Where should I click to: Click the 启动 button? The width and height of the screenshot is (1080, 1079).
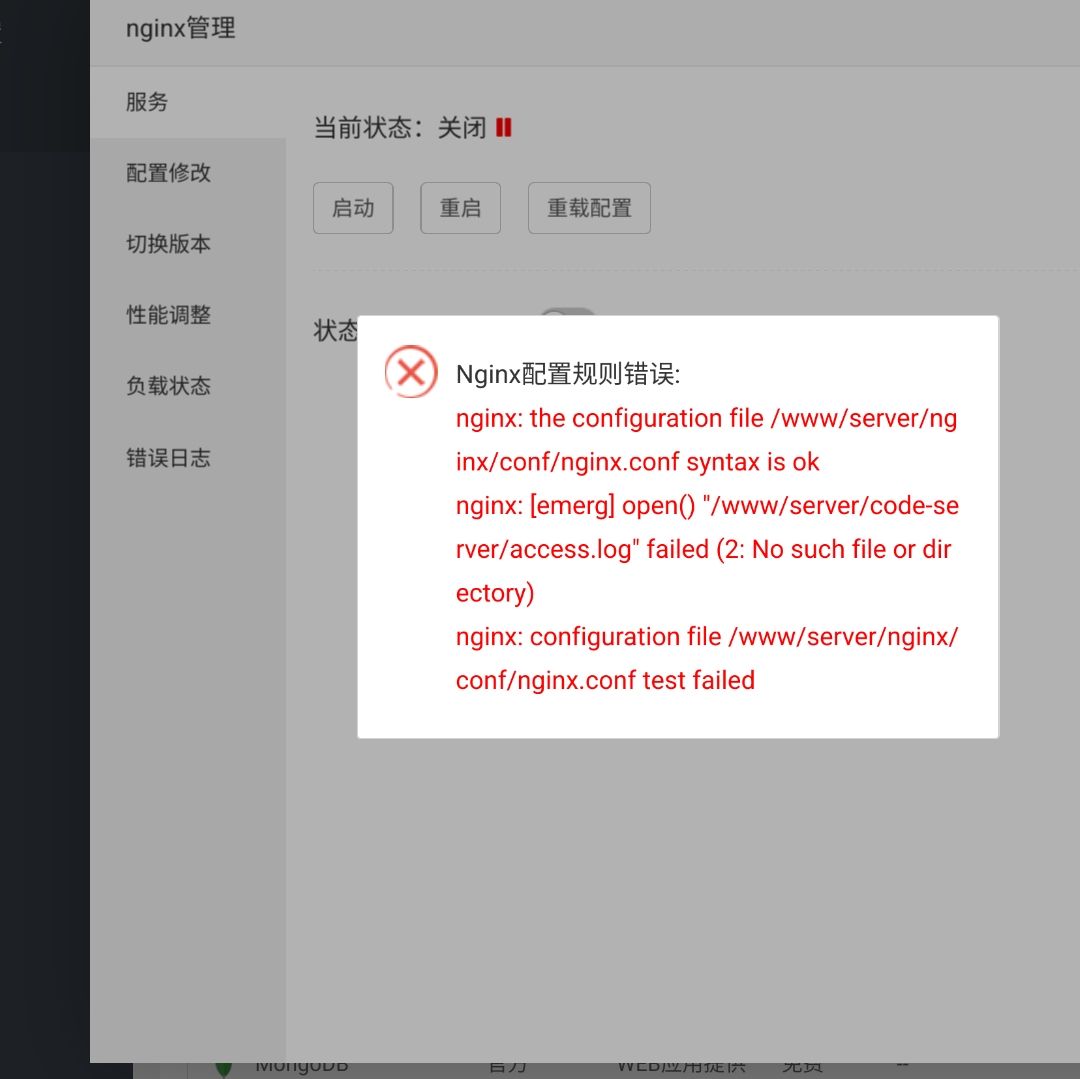point(353,208)
